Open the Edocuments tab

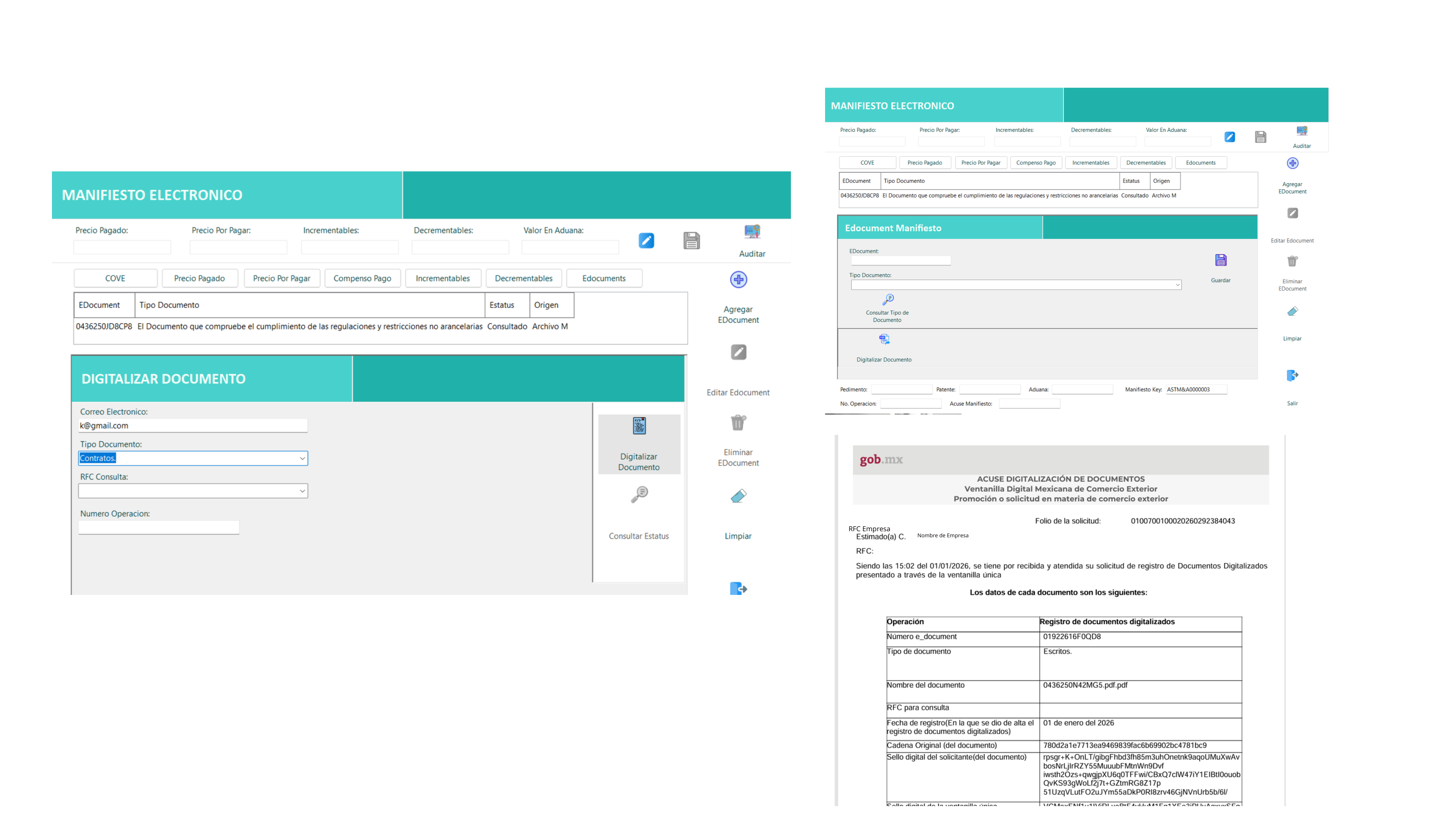(604, 278)
